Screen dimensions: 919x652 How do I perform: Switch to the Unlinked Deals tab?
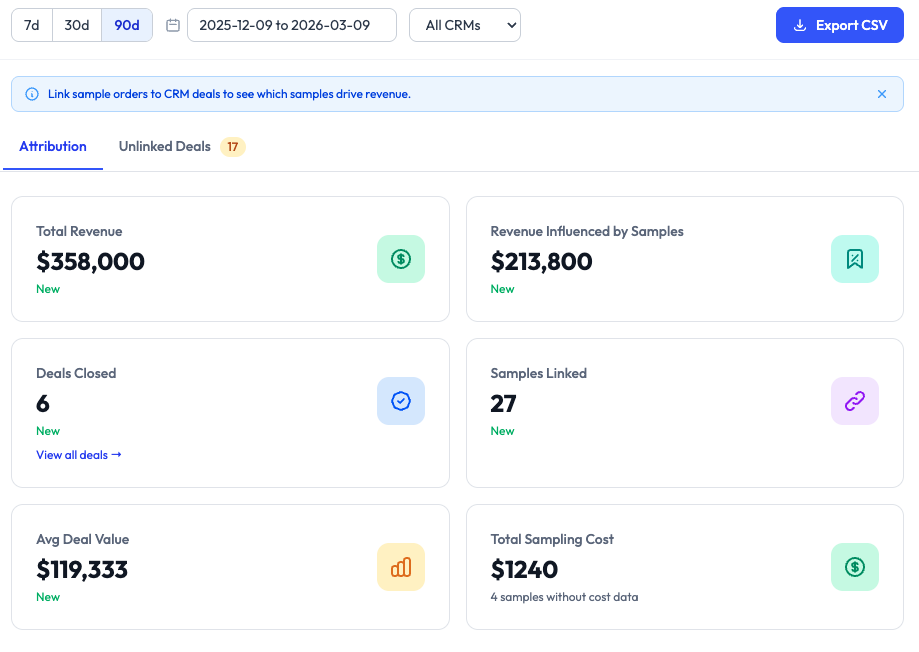click(x=164, y=146)
